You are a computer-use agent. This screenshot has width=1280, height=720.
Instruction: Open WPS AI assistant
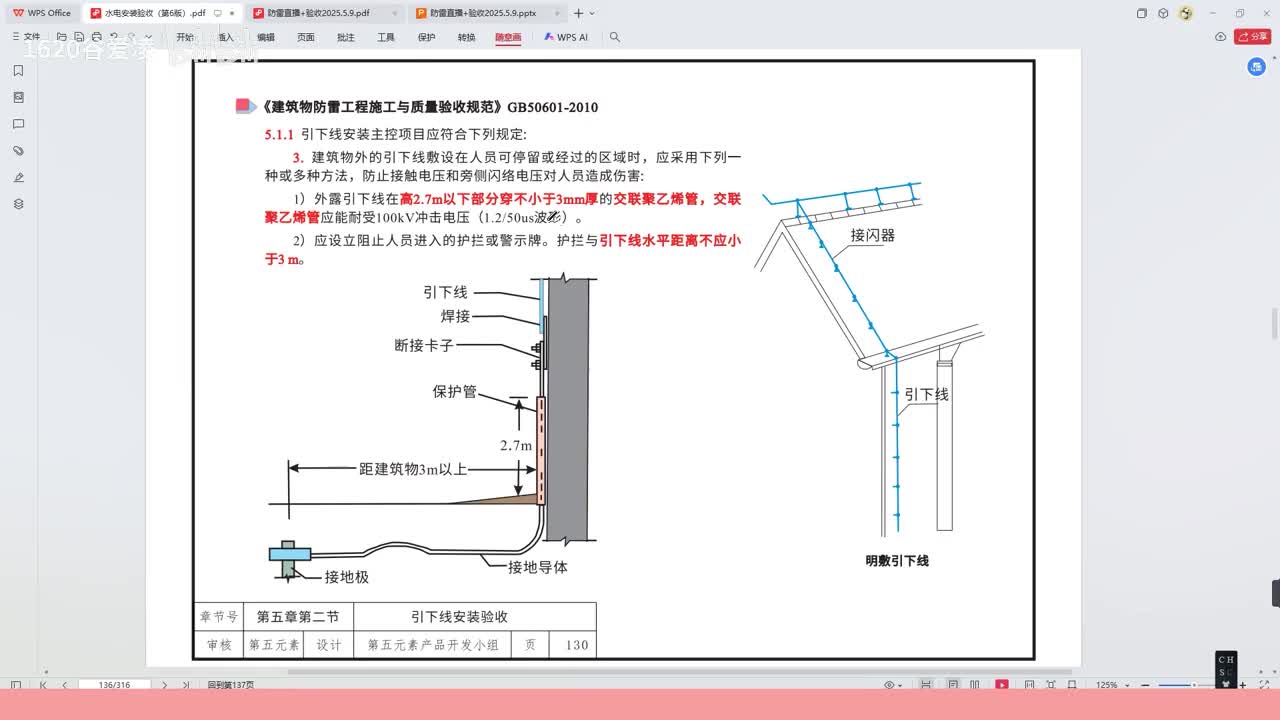point(566,37)
